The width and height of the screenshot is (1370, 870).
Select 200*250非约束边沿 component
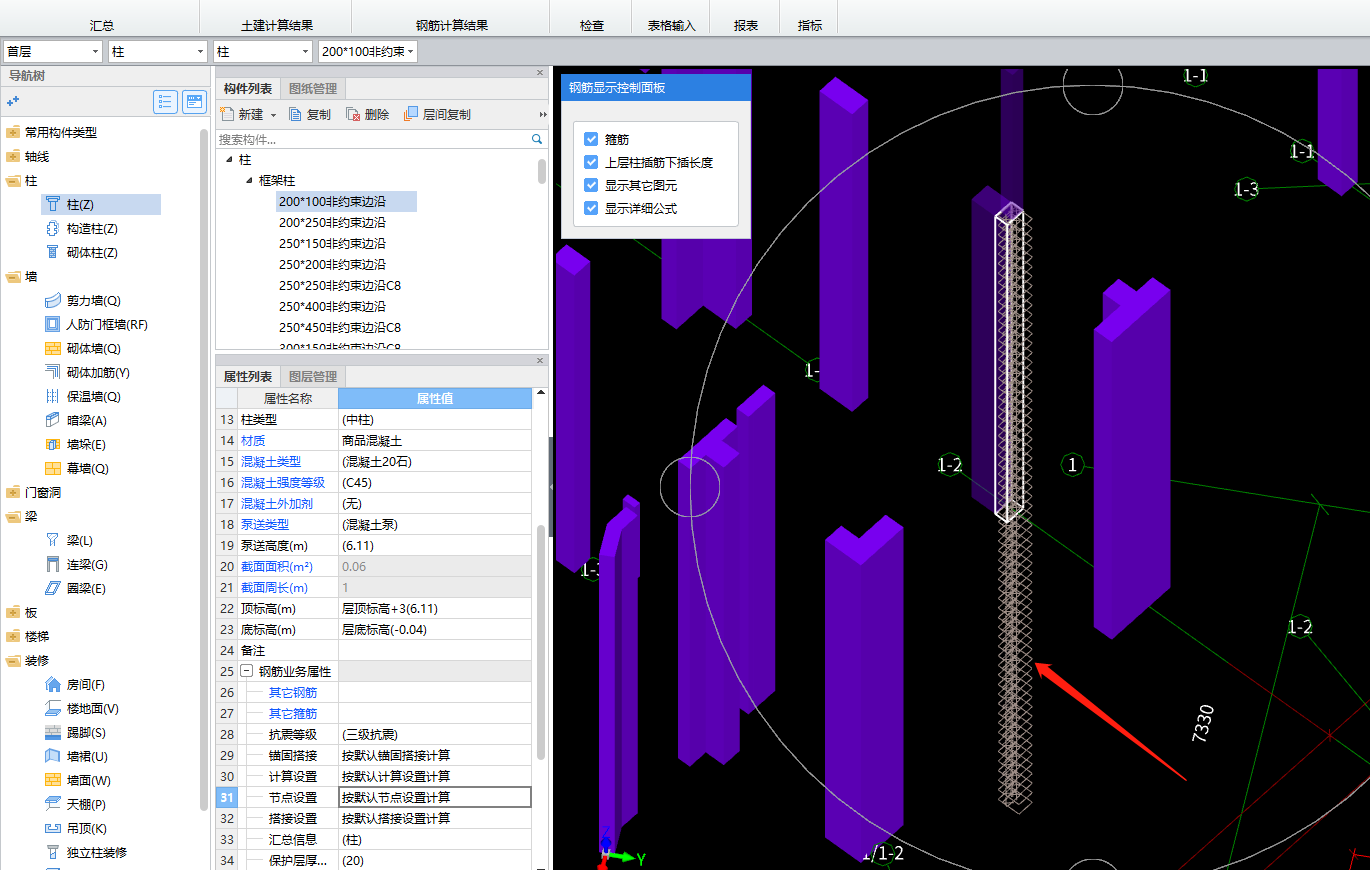click(332, 222)
